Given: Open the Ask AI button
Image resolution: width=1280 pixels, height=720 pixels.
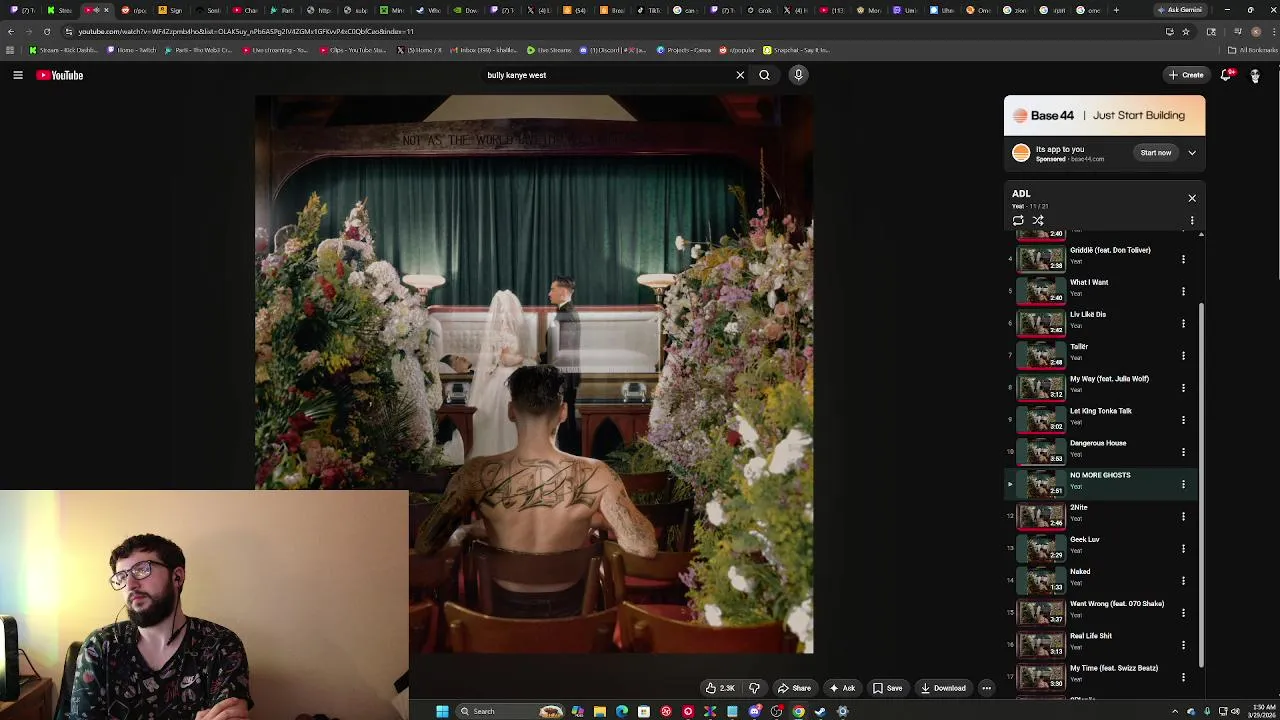Looking at the screenshot, I should [x=842, y=688].
